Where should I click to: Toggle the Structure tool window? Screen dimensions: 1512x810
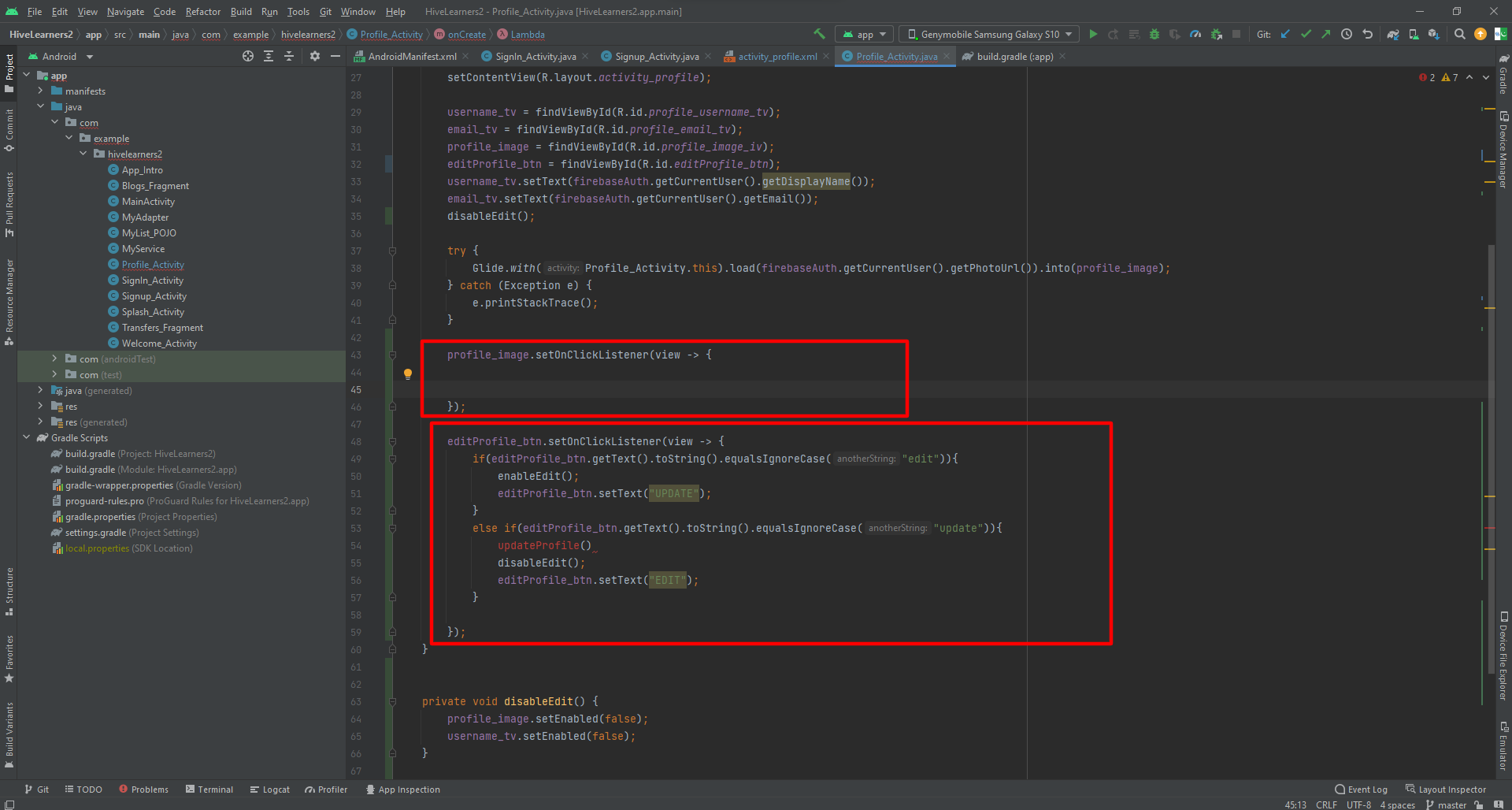click(9, 592)
